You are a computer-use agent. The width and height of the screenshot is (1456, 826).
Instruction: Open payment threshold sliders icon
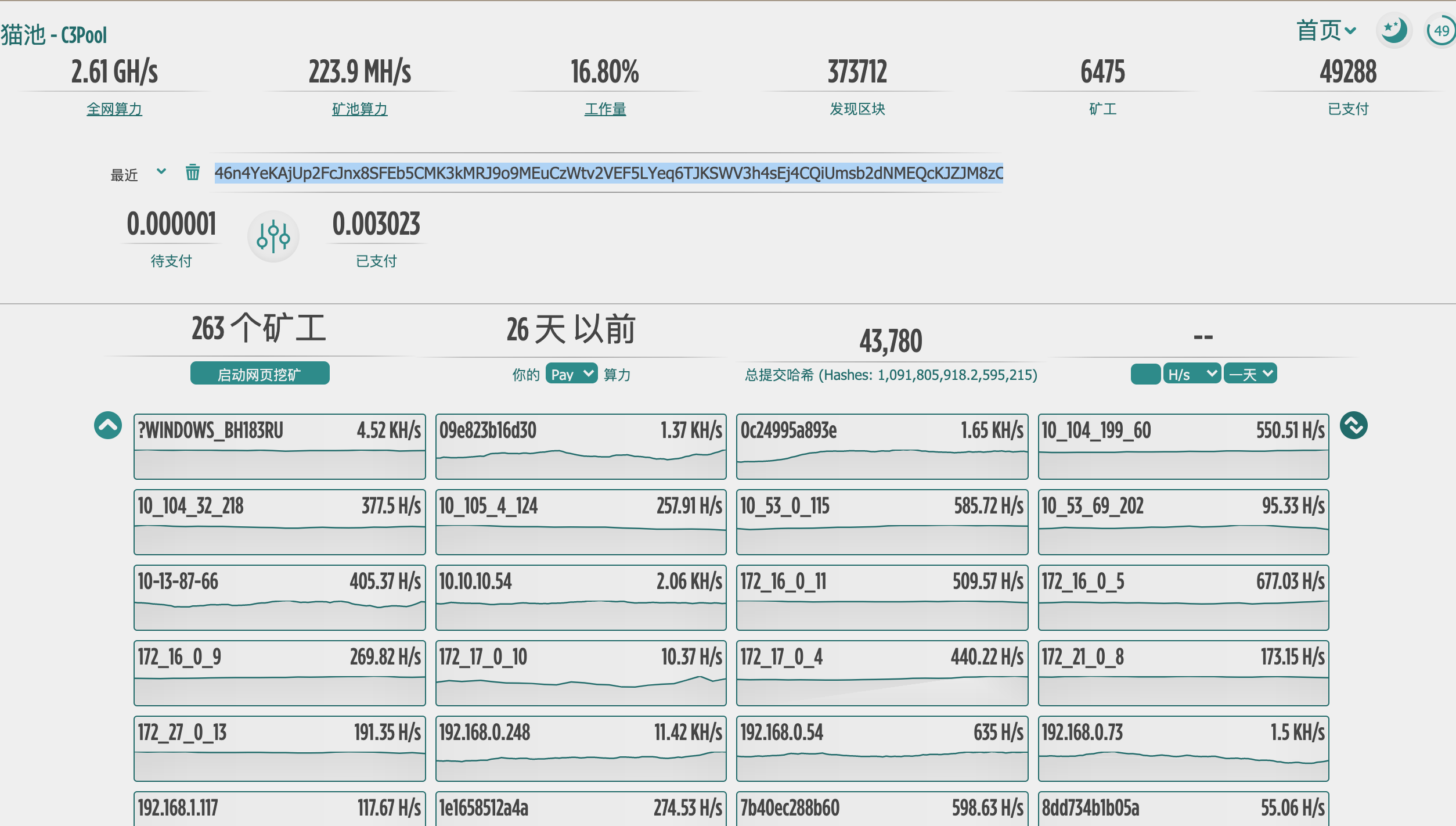tap(273, 236)
